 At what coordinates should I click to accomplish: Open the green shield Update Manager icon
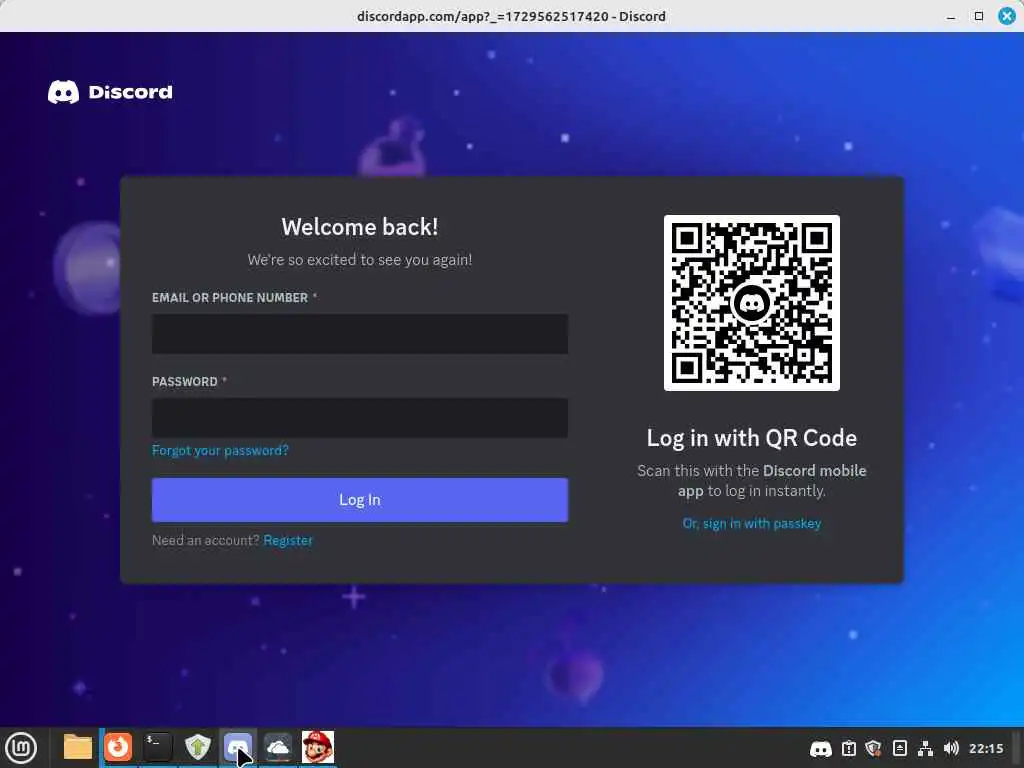198,747
